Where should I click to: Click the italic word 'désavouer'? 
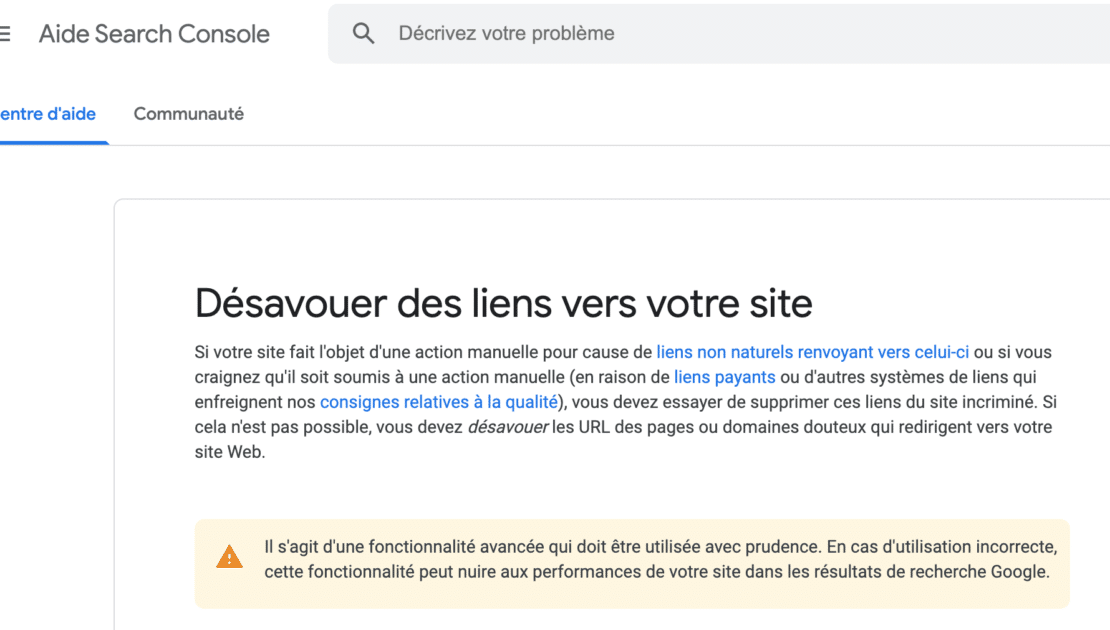click(507, 427)
